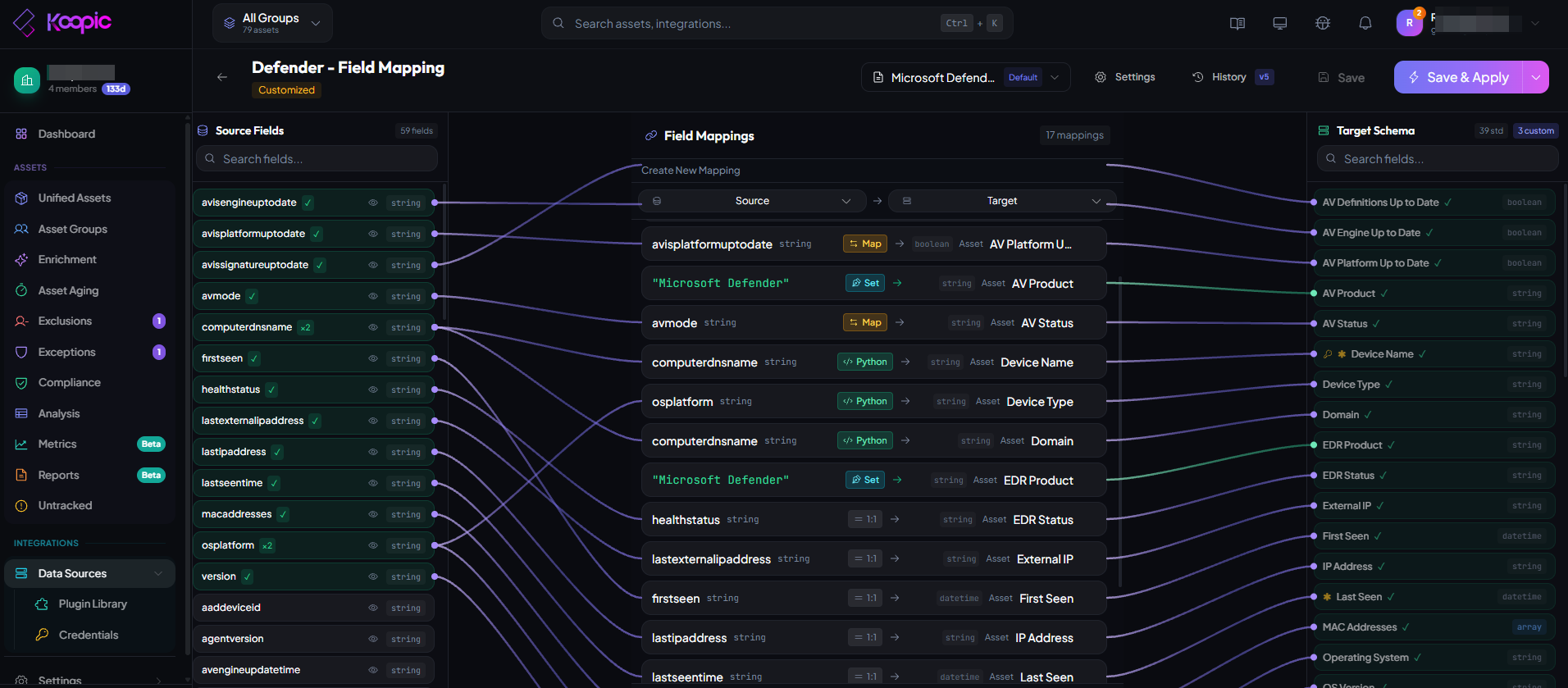Toggle eye visibility for healthstatus source field
Screen dimensions: 1568x688
pos(373,390)
